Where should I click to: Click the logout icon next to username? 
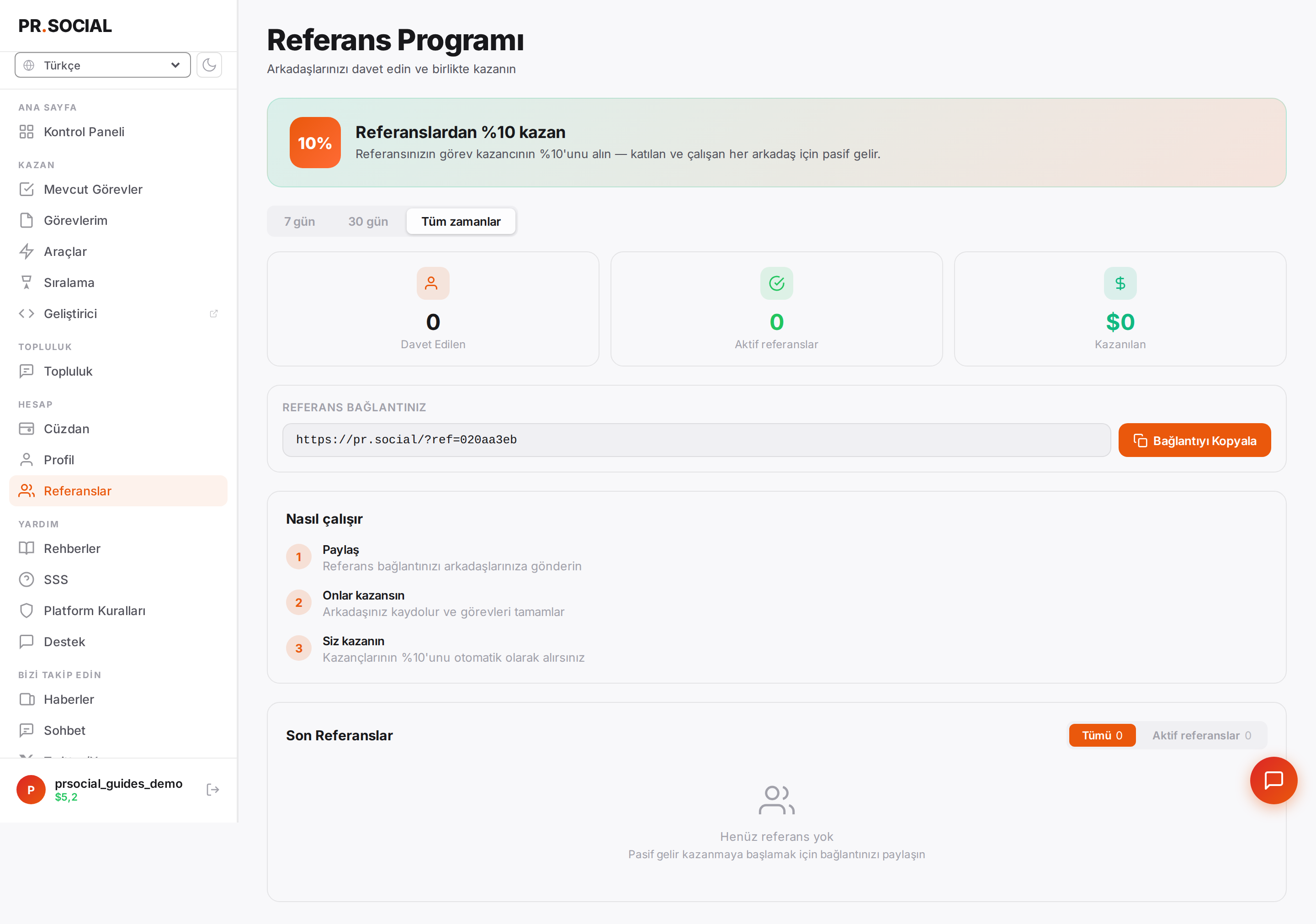pos(212,790)
